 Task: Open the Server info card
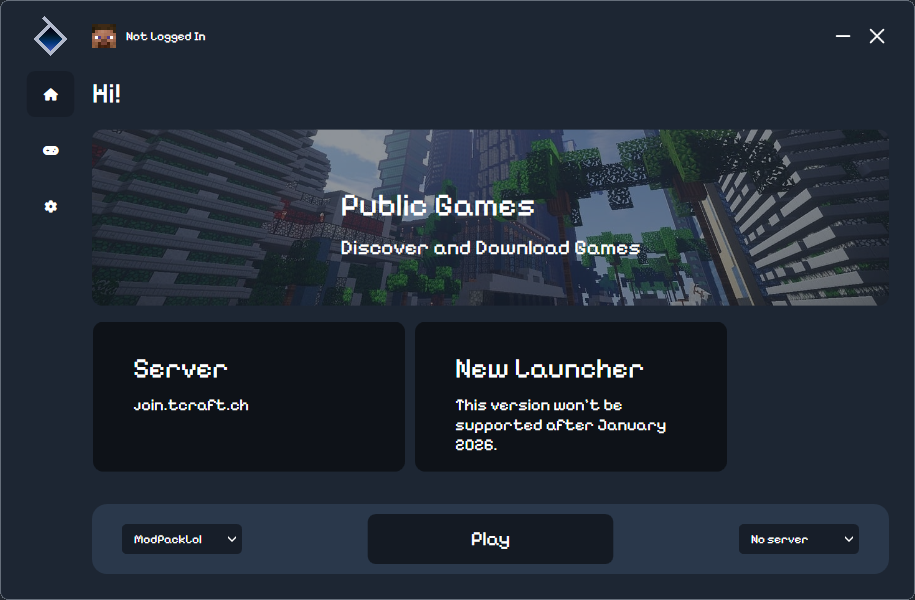pos(249,397)
